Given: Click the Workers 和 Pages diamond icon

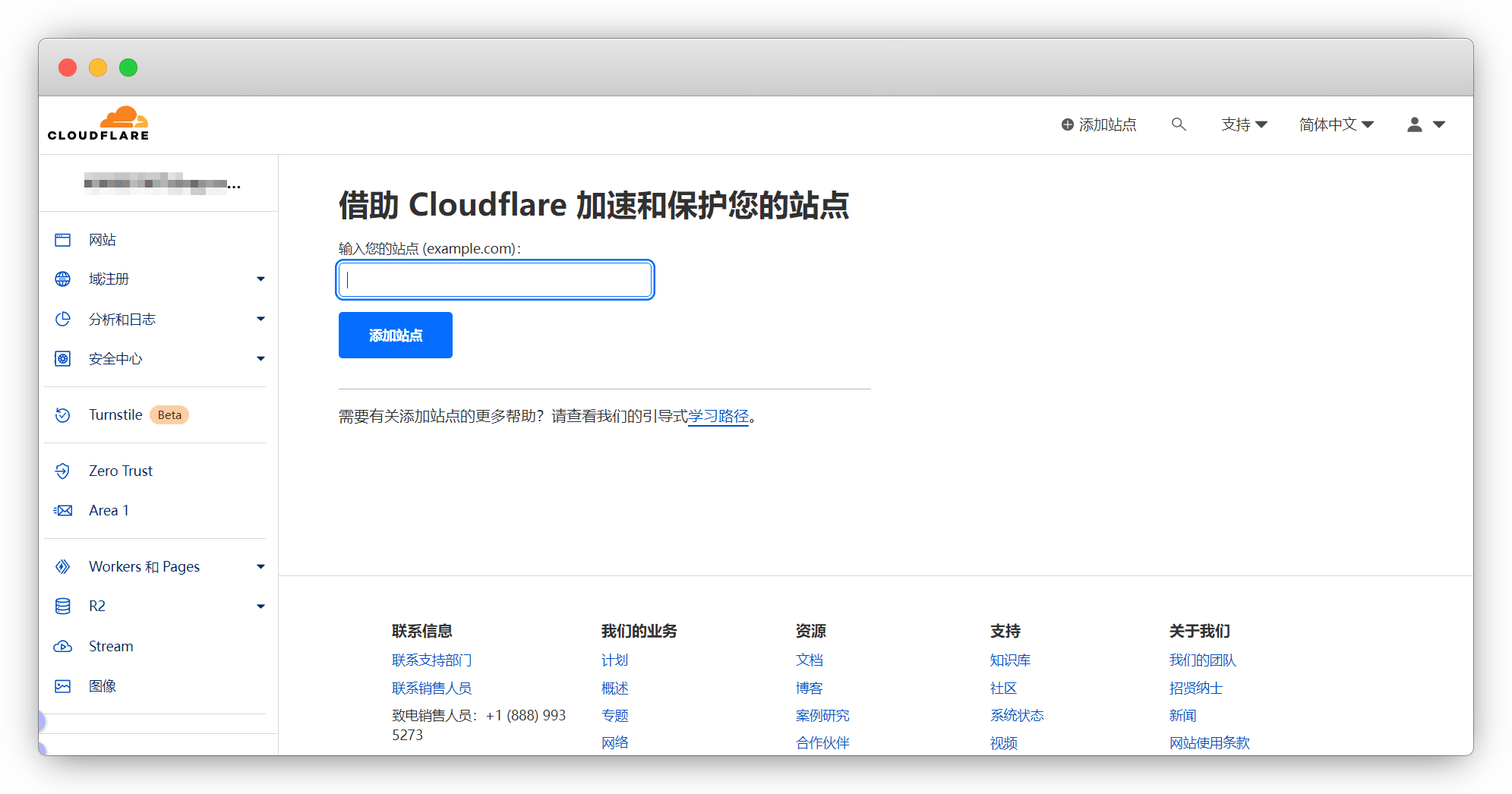Looking at the screenshot, I should click(63, 567).
